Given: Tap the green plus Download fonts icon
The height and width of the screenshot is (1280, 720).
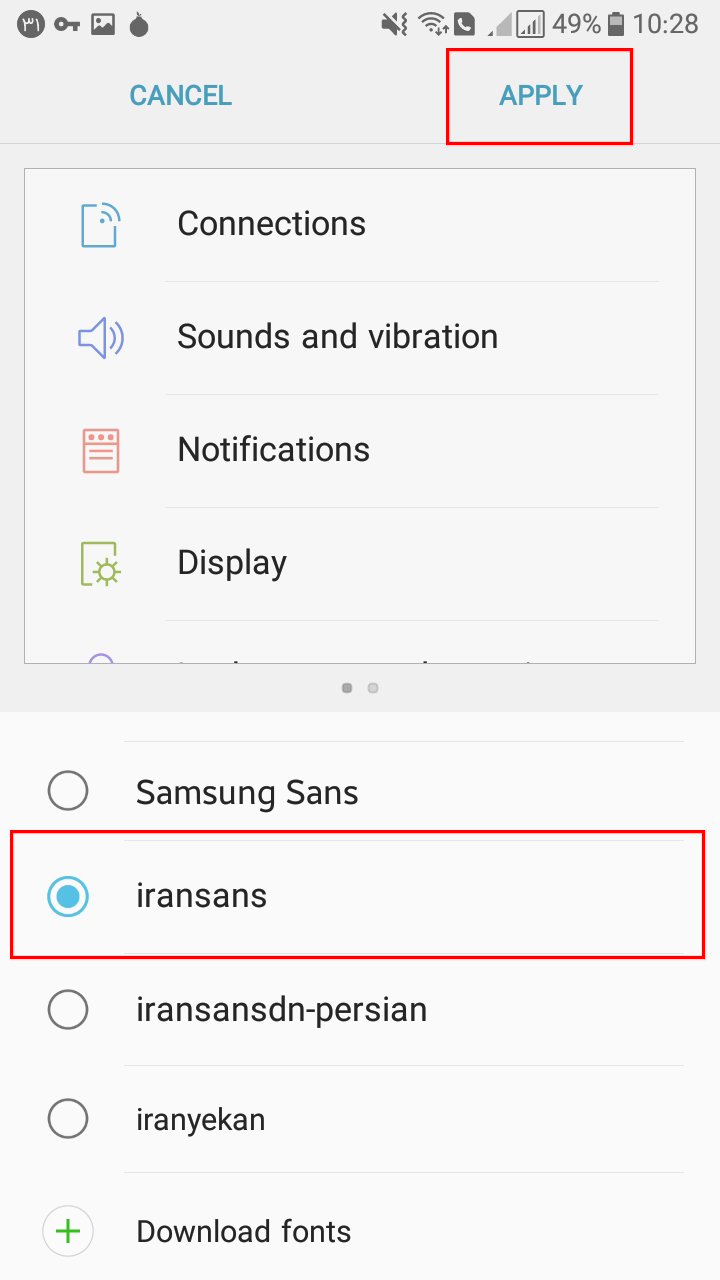Looking at the screenshot, I should 68,1231.
